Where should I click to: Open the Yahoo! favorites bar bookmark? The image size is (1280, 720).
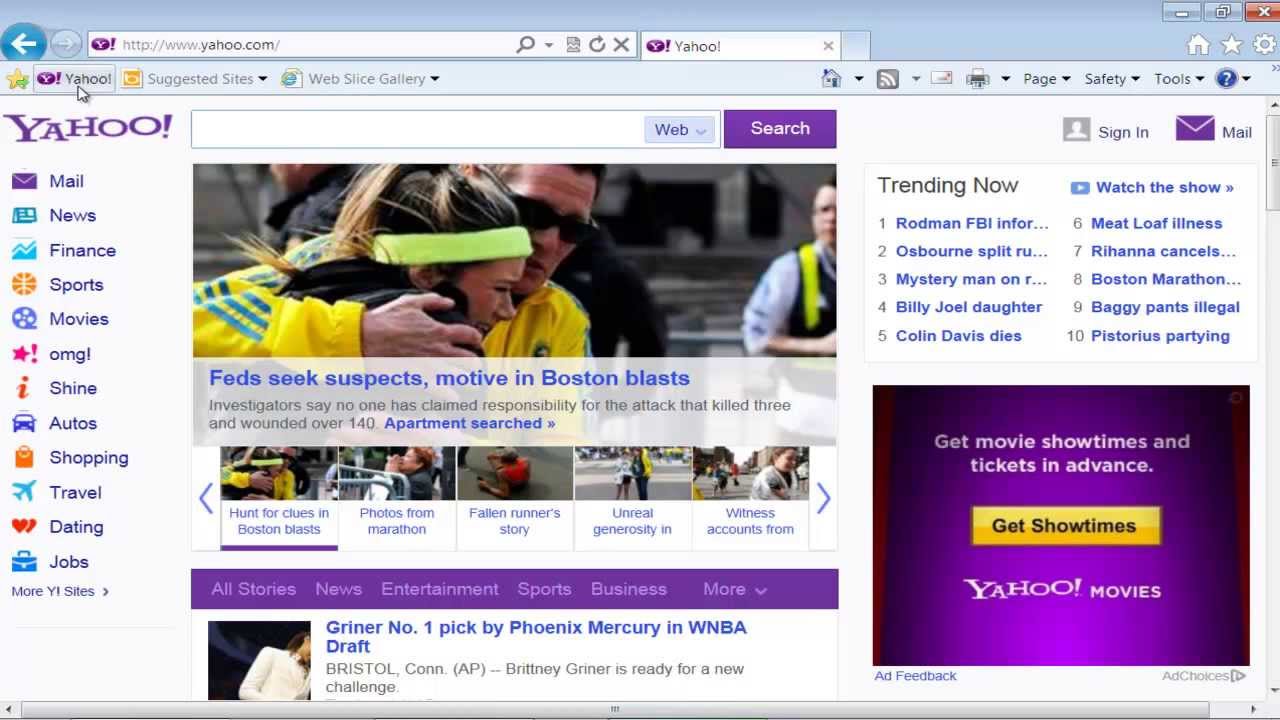[x=75, y=79]
